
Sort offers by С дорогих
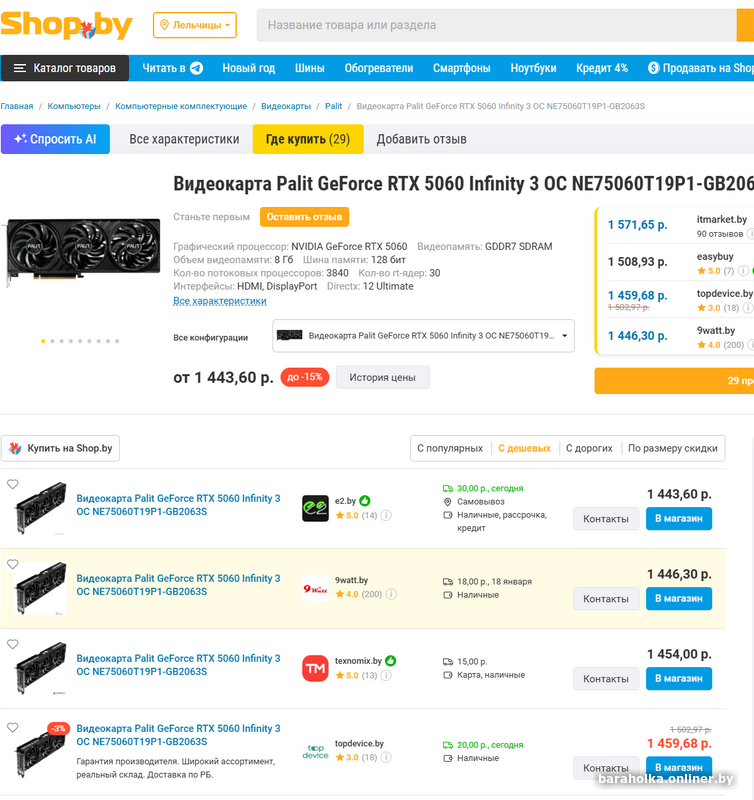589,448
